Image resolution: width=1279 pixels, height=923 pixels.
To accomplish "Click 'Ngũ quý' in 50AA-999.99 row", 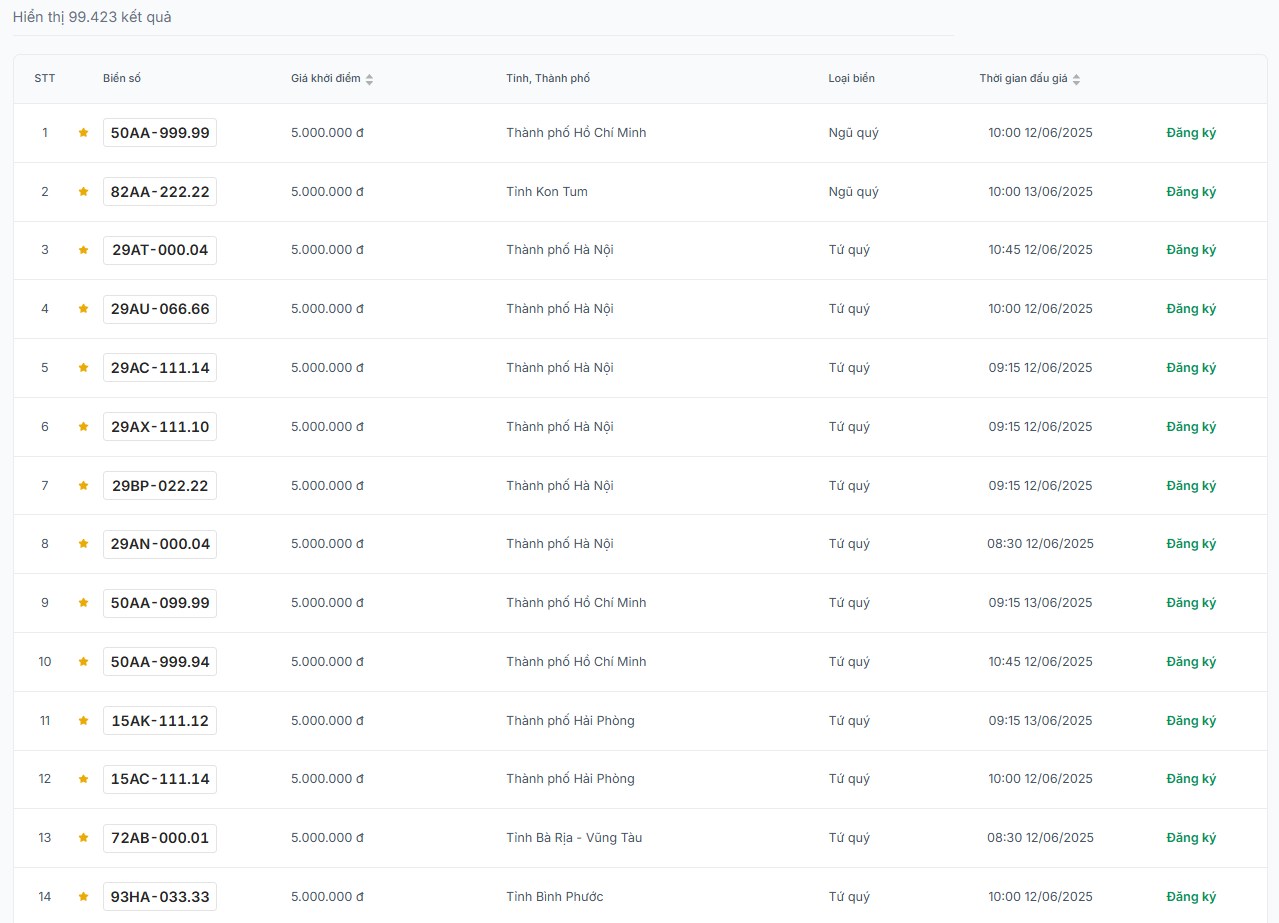I will click(x=853, y=133).
